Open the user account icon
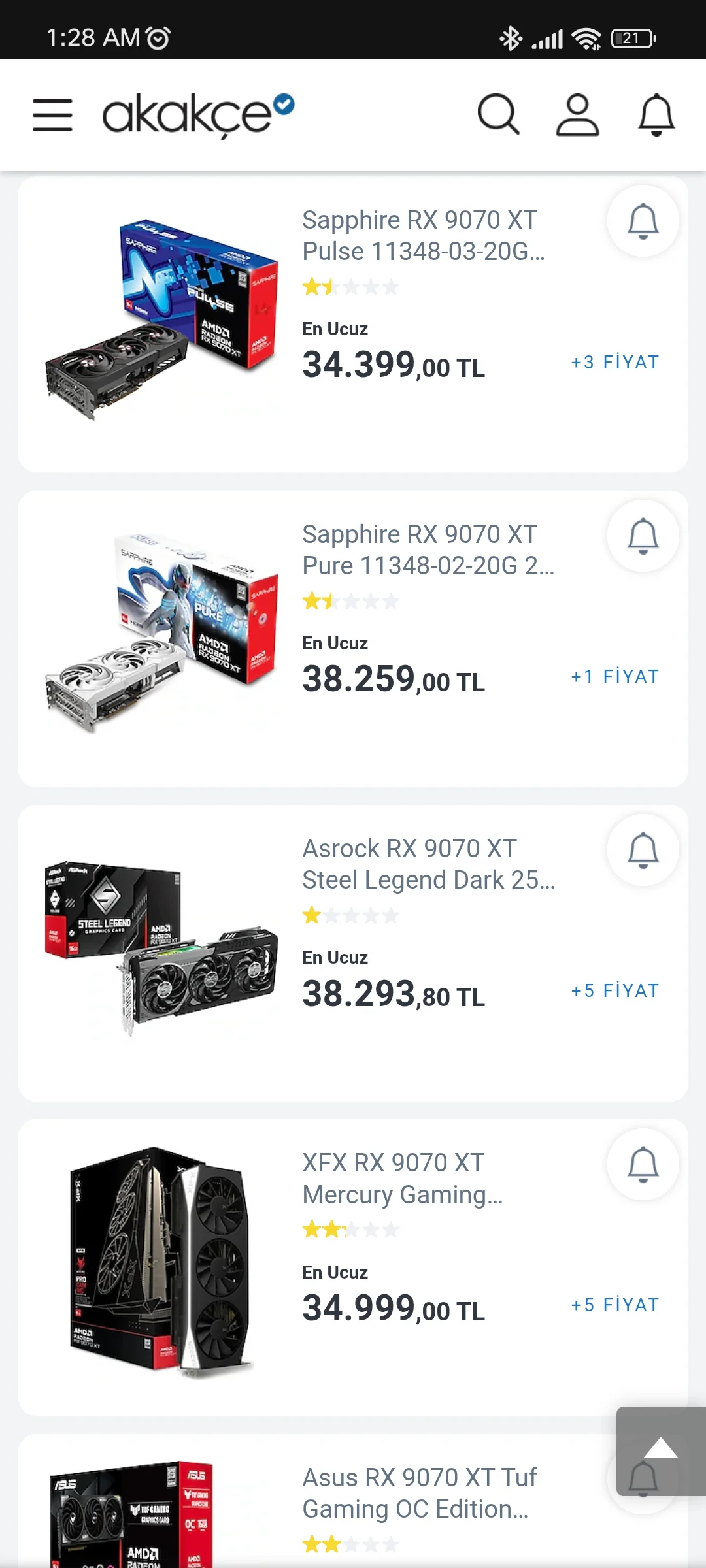The width and height of the screenshot is (706, 1568). coord(577,115)
